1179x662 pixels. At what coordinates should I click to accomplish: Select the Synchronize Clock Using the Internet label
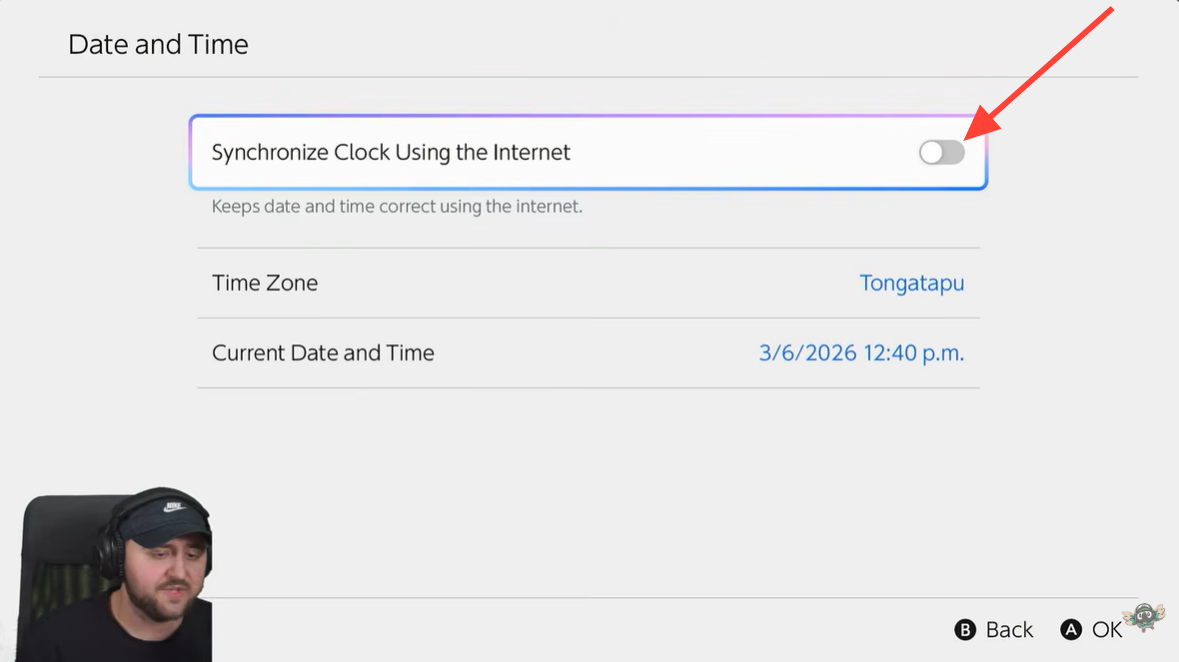[391, 153]
